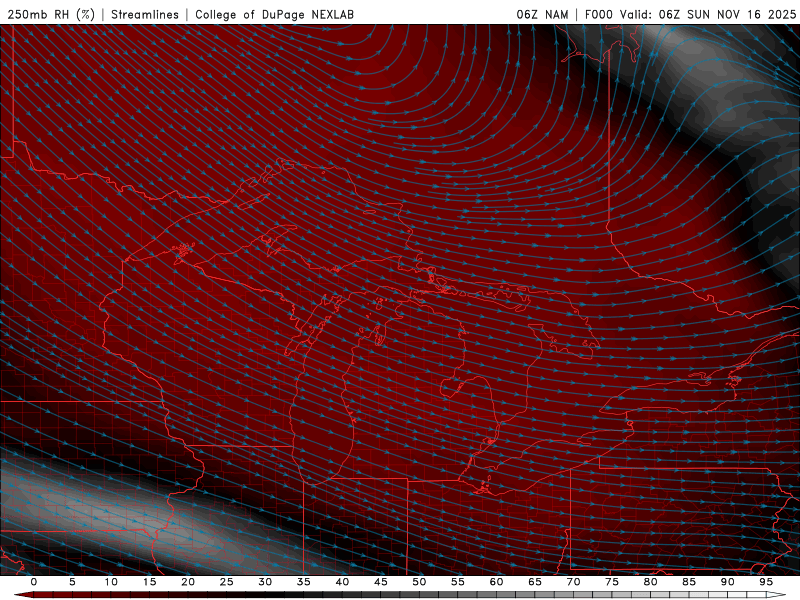Click the '55' label on the color scale
The image size is (800, 600).
[x=458, y=582]
